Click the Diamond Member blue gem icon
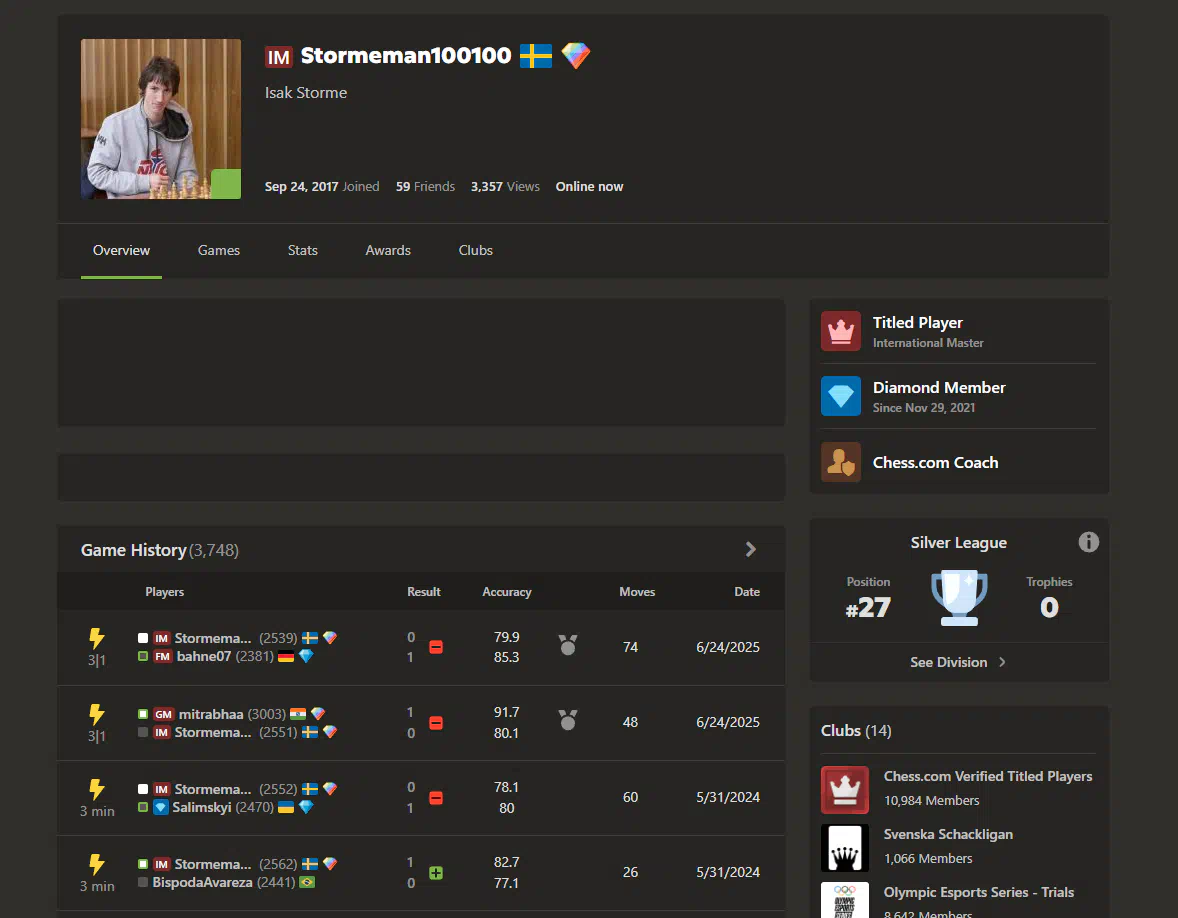This screenshot has height=918, width=1178. click(841, 396)
